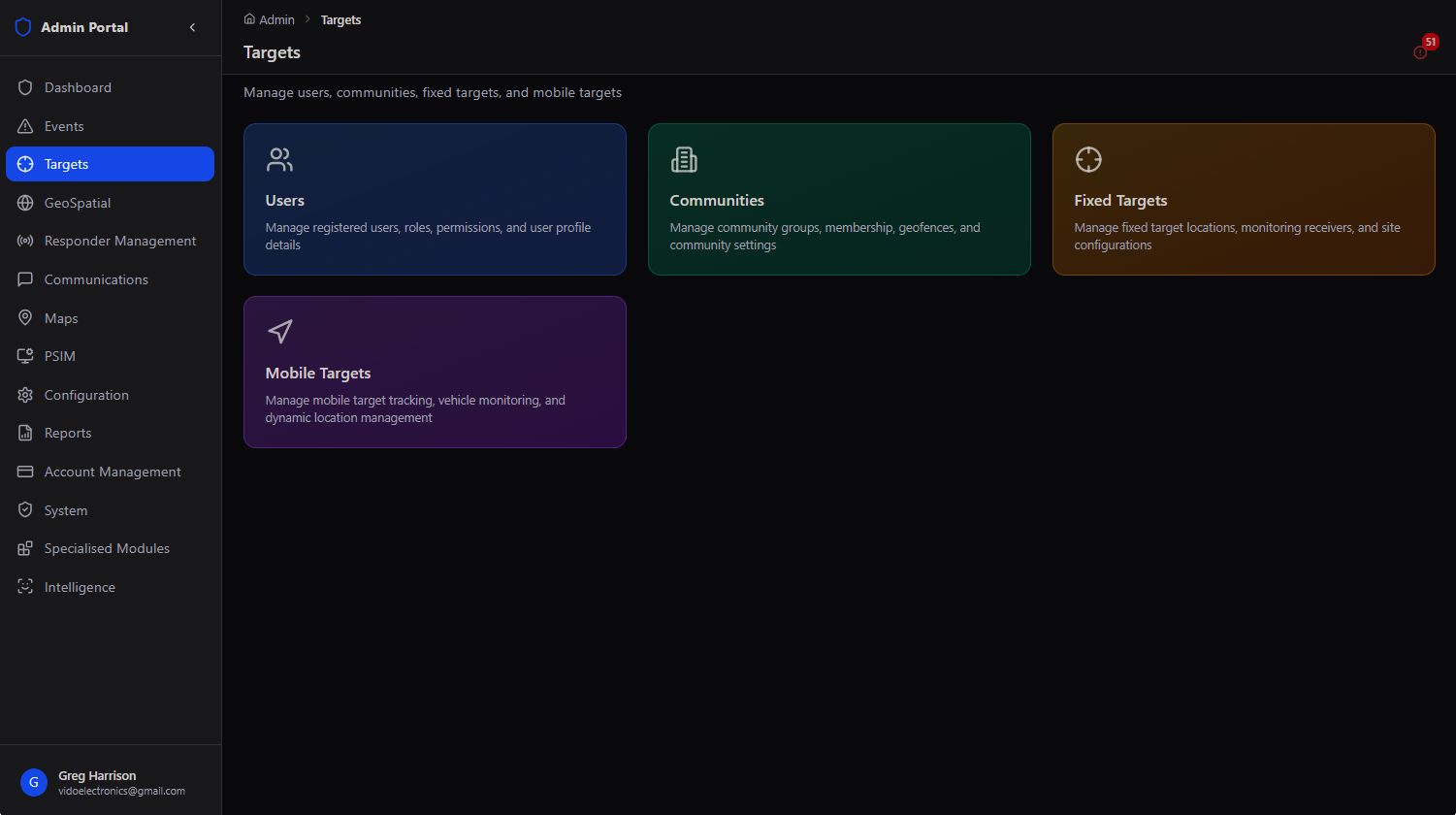Click the Specialised Modules blocks icon

click(25, 548)
